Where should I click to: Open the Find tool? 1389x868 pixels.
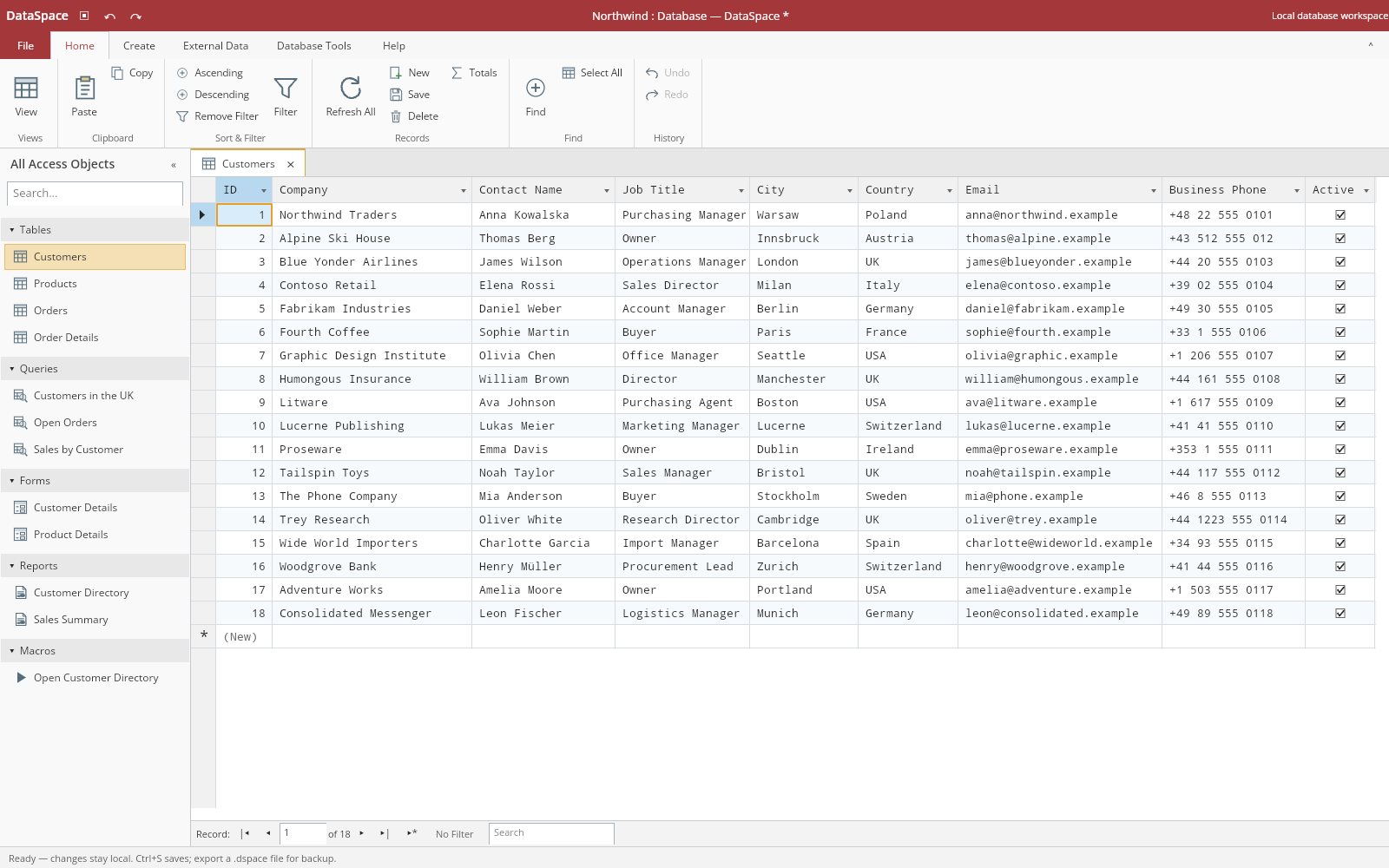pyautogui.click(x=536, y=95)
